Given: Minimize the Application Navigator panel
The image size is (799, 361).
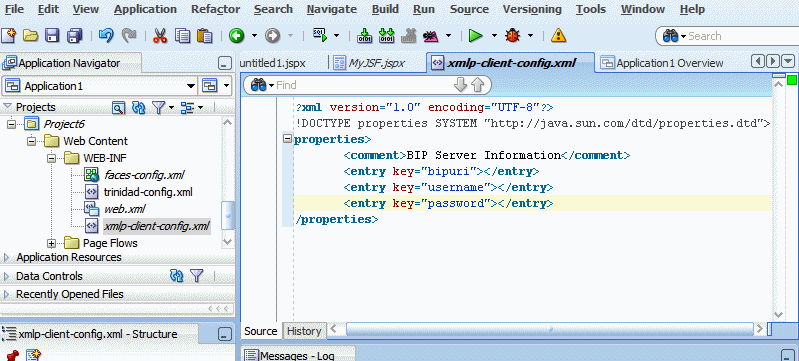Looking at the screenshot, I should [225, 64].
